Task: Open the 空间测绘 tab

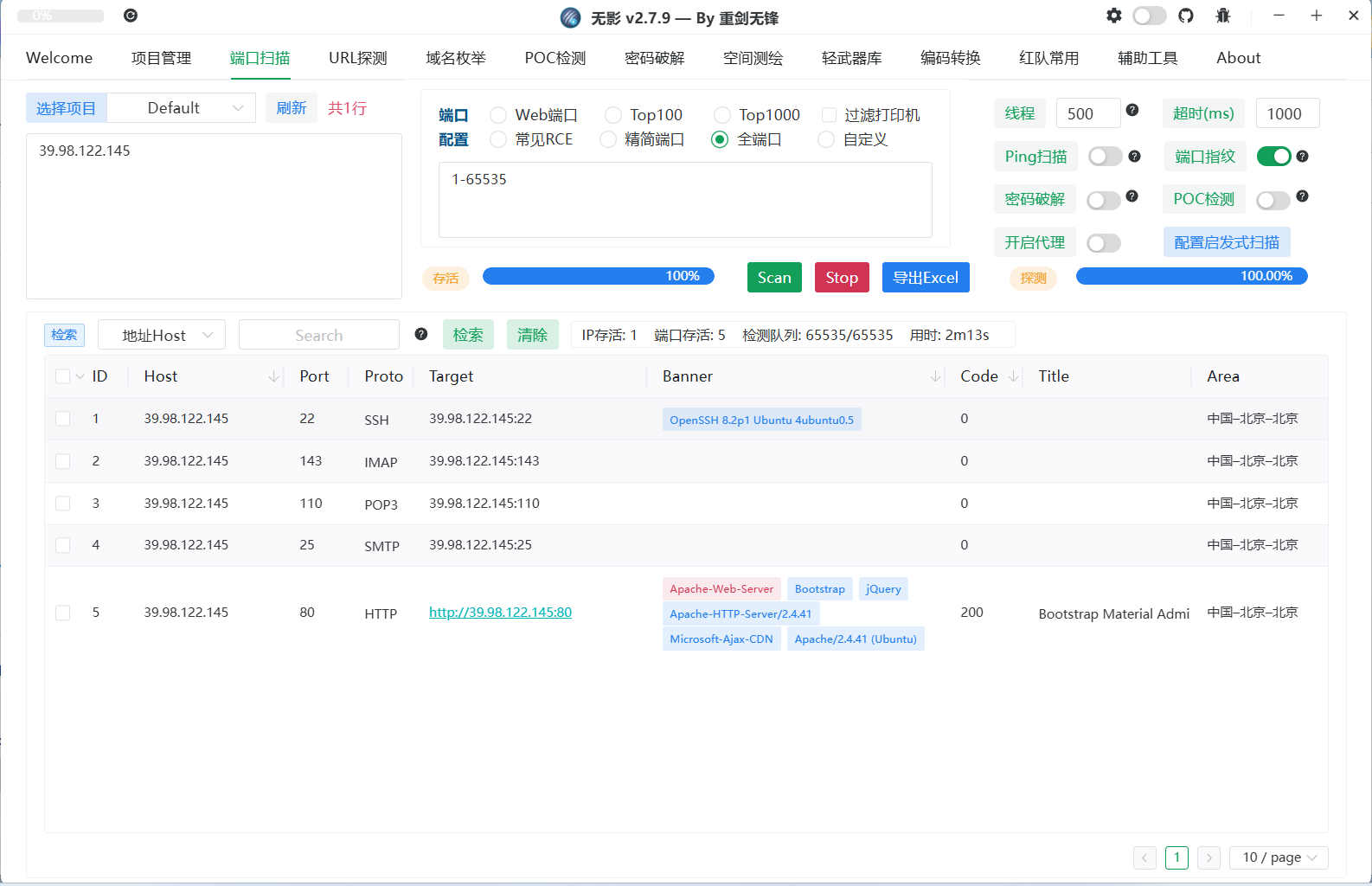Action: [753, 58]
